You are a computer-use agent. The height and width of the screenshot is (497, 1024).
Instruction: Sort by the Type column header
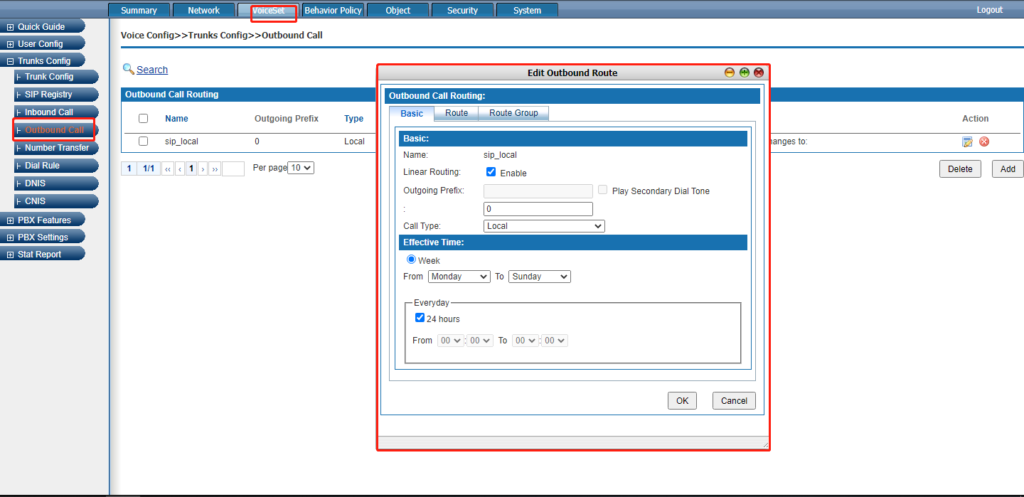click(354, 119)
